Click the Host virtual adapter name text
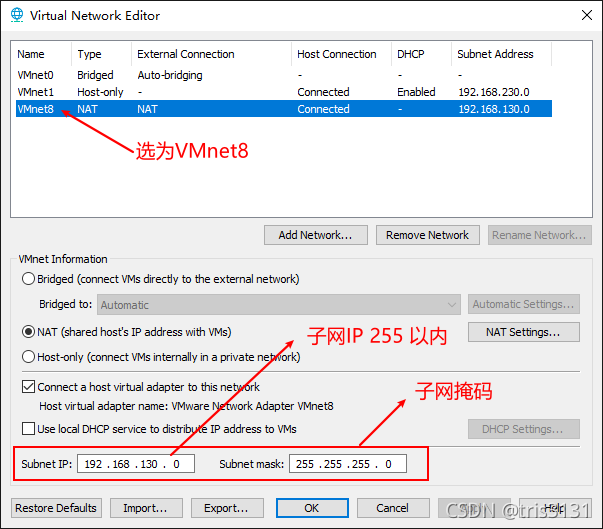 (187, 406)
